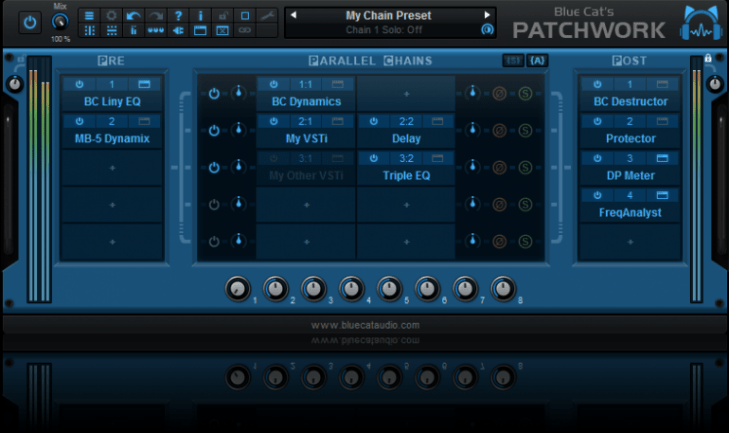This screenshot has height=433, width=729.
Task: Click the undo arrow in toolbar
Action: (x=134, y=15)
